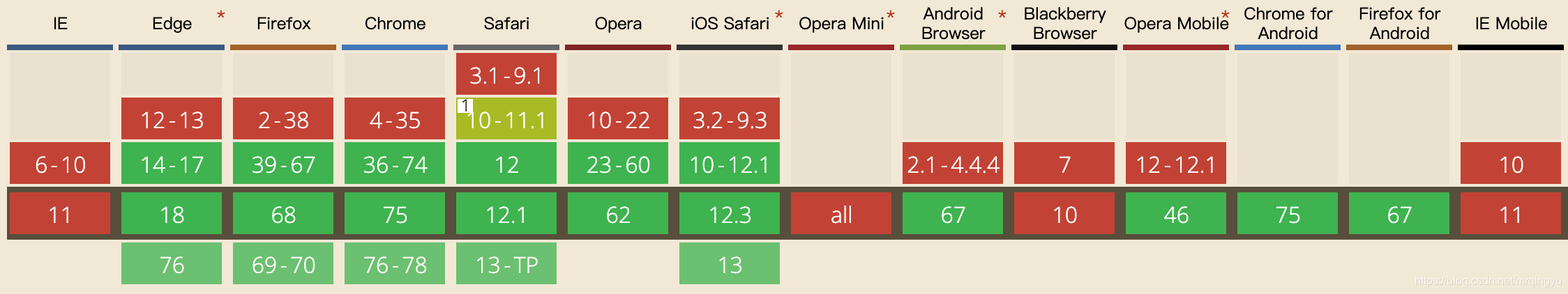Click the Opera Mini all versions cell
The image size is (1568, 294).
click(x=841, y=213)
